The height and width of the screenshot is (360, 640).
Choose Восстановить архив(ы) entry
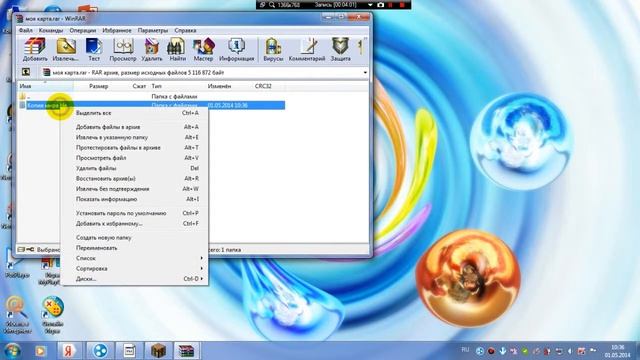click(x=135, y=179)
